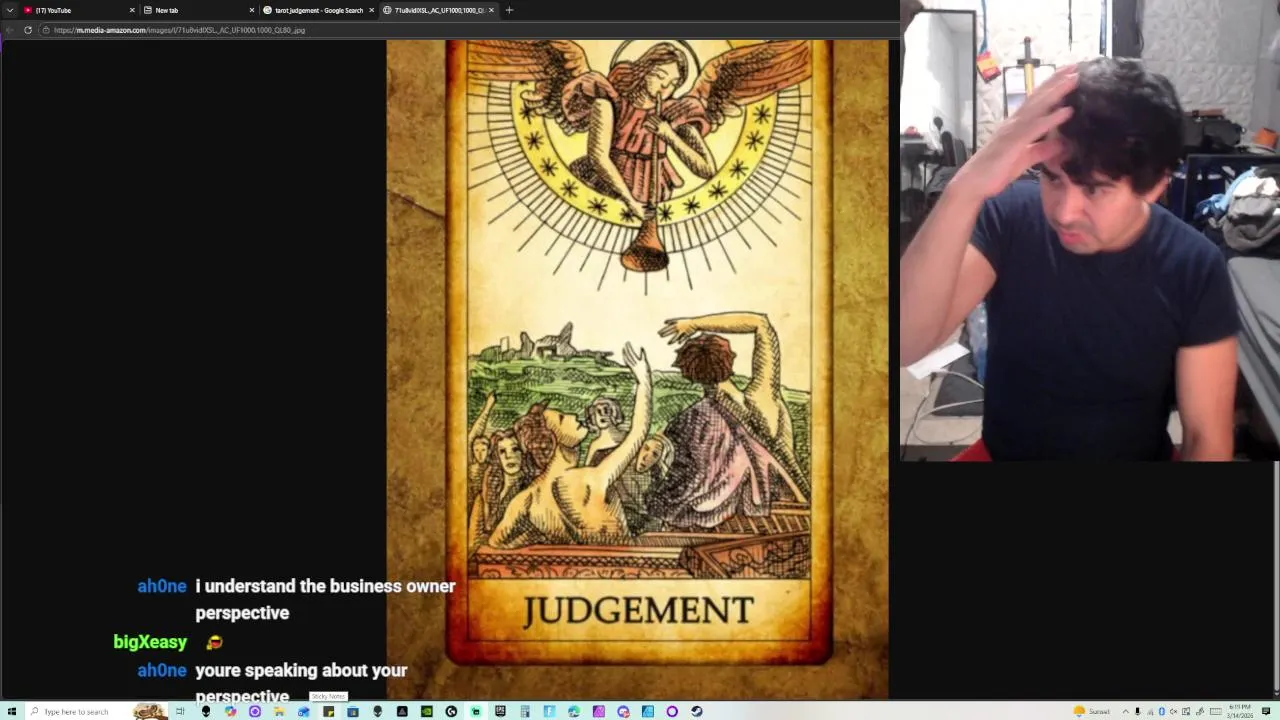The width and height of the screenshot is (1280, 720).
Task: Close the tarot judgement search tab
Action: point(372,10)
